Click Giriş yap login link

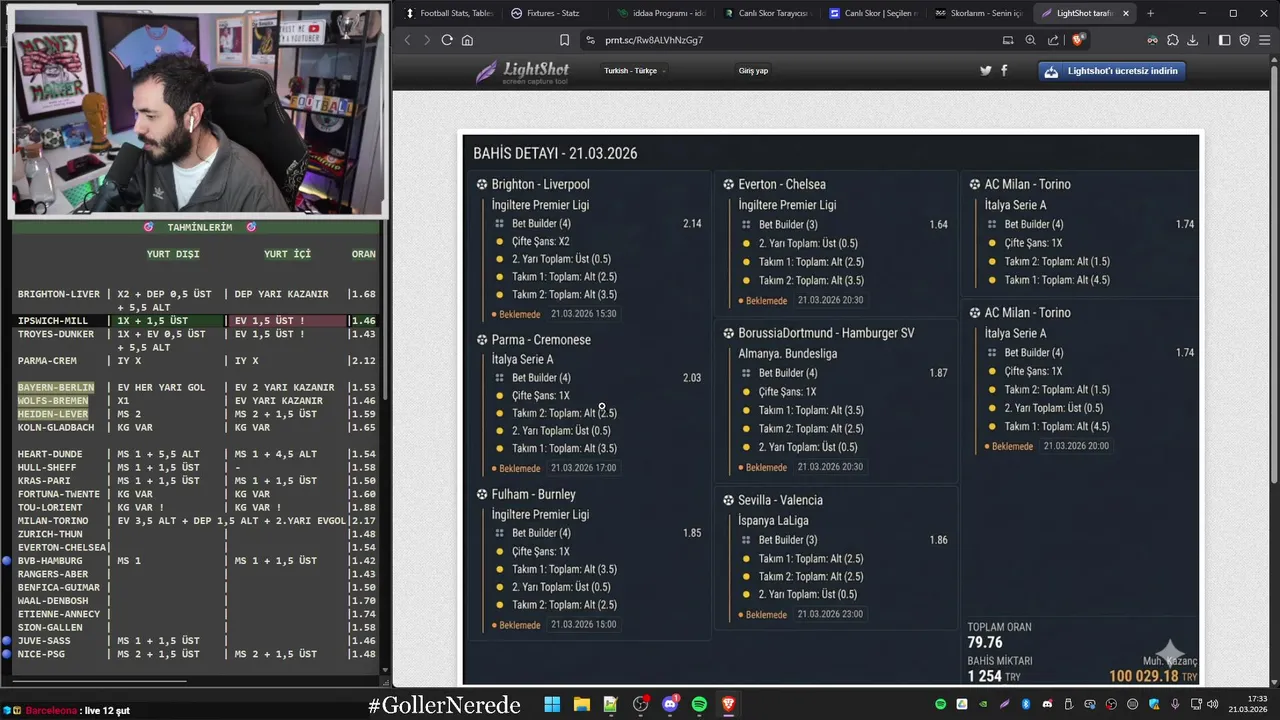[753, 71]
